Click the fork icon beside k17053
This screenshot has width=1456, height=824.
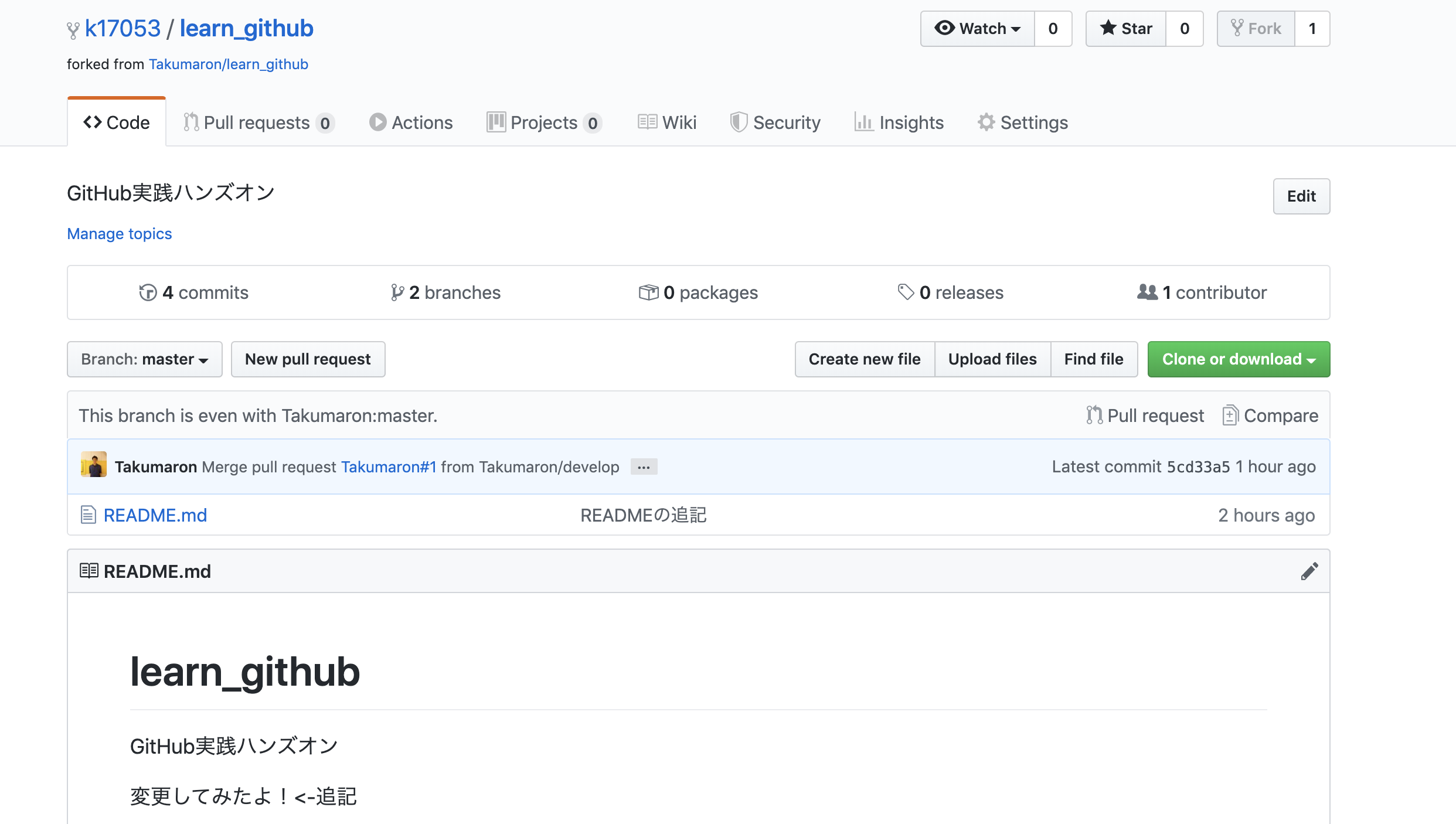73,30
